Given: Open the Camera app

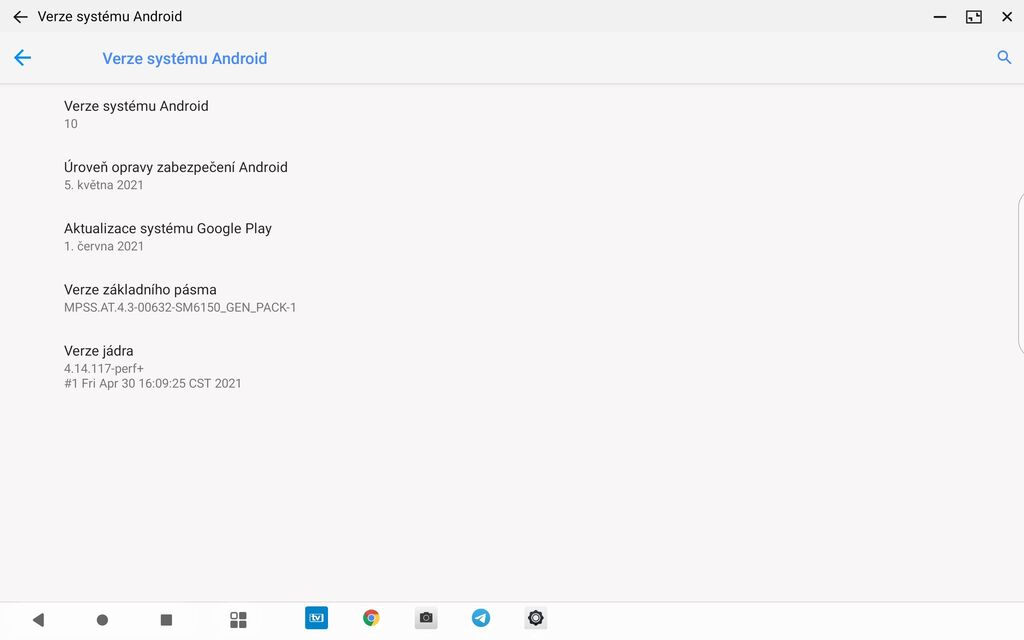Looking at the screenshot, I should (x=426, y=618).
